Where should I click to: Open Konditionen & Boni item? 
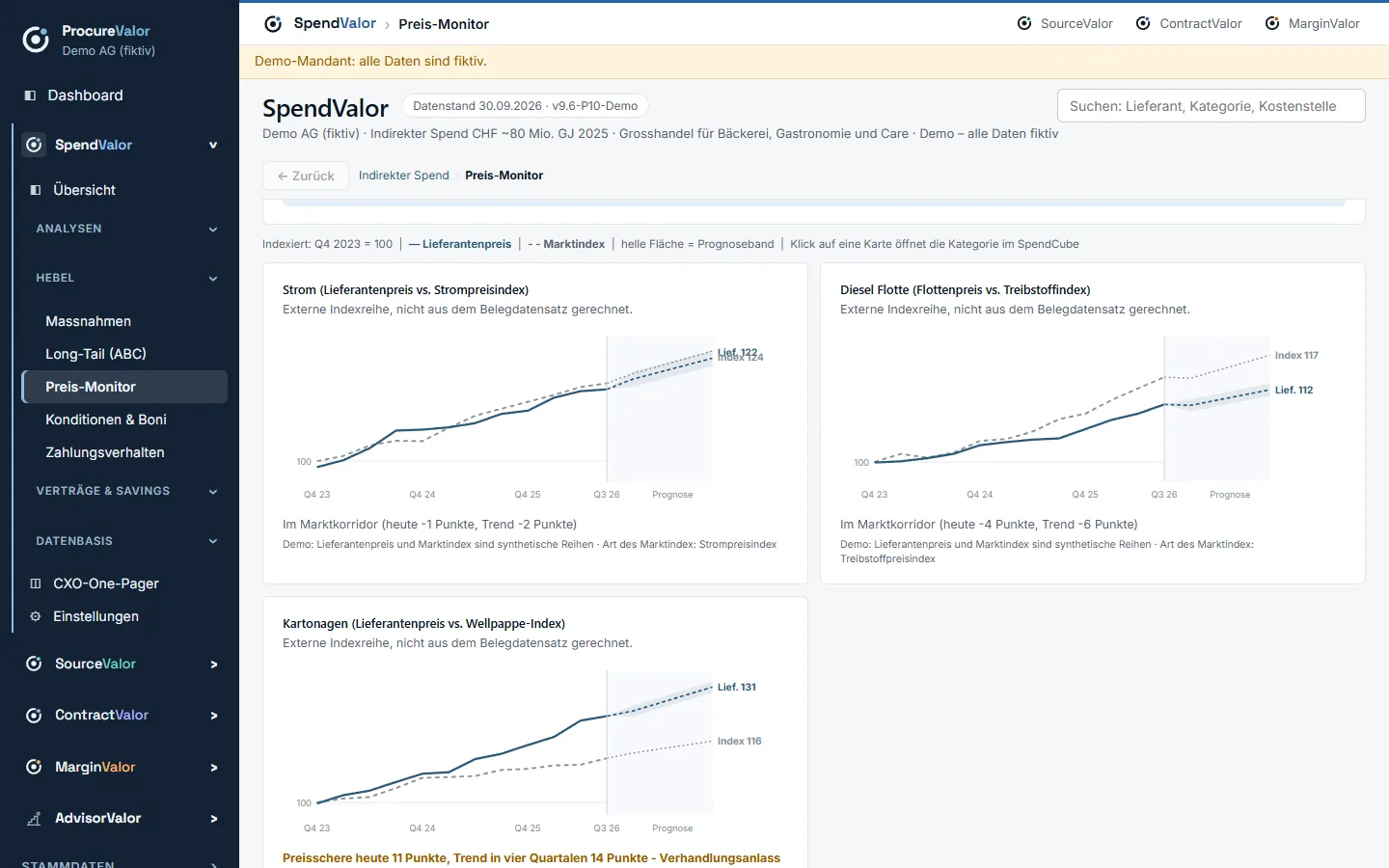point(124,420)
